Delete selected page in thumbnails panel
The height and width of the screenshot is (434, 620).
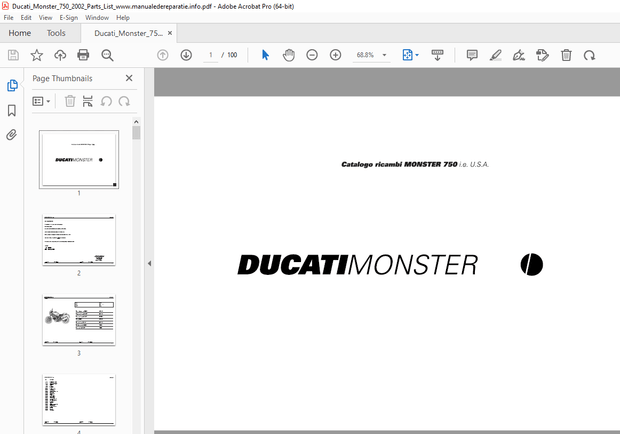point(70,101)
